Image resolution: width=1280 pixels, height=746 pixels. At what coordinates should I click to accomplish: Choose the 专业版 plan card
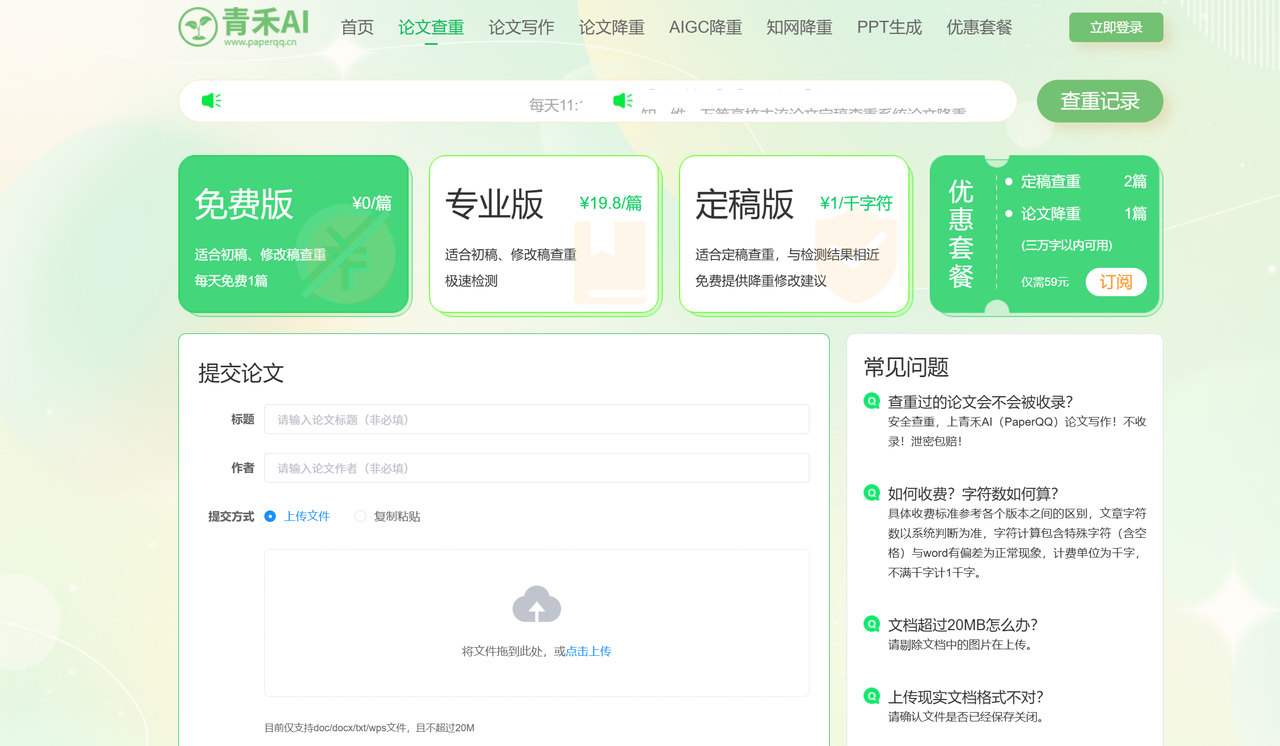544,234
